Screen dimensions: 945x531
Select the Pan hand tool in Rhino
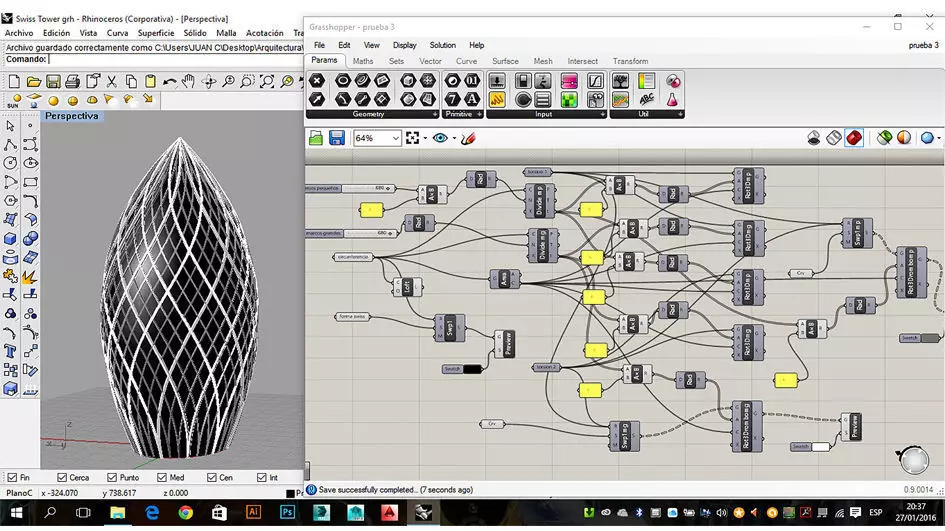[x=189, y=81]
